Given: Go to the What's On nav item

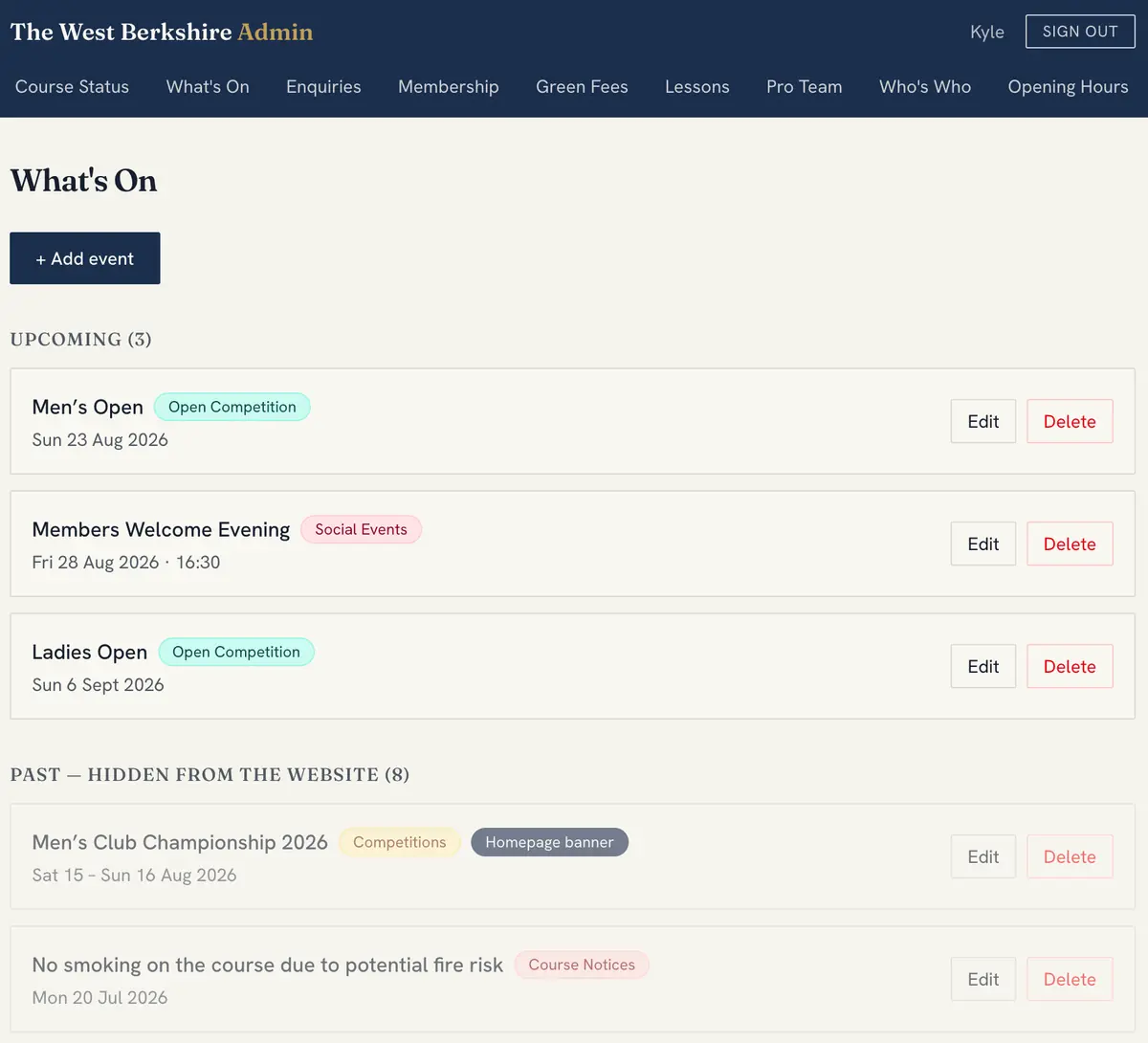Looking at the screenshot, I should pos(208,87).
